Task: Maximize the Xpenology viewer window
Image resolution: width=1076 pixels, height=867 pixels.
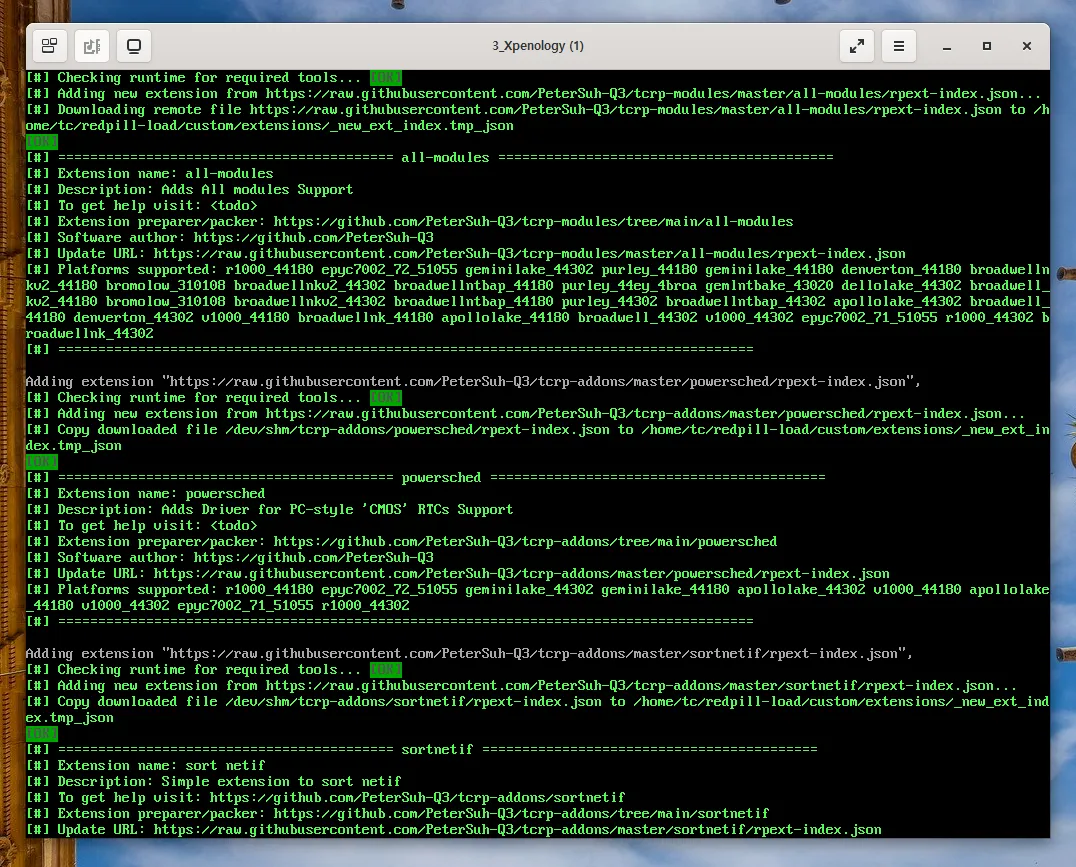Action: 986,46
